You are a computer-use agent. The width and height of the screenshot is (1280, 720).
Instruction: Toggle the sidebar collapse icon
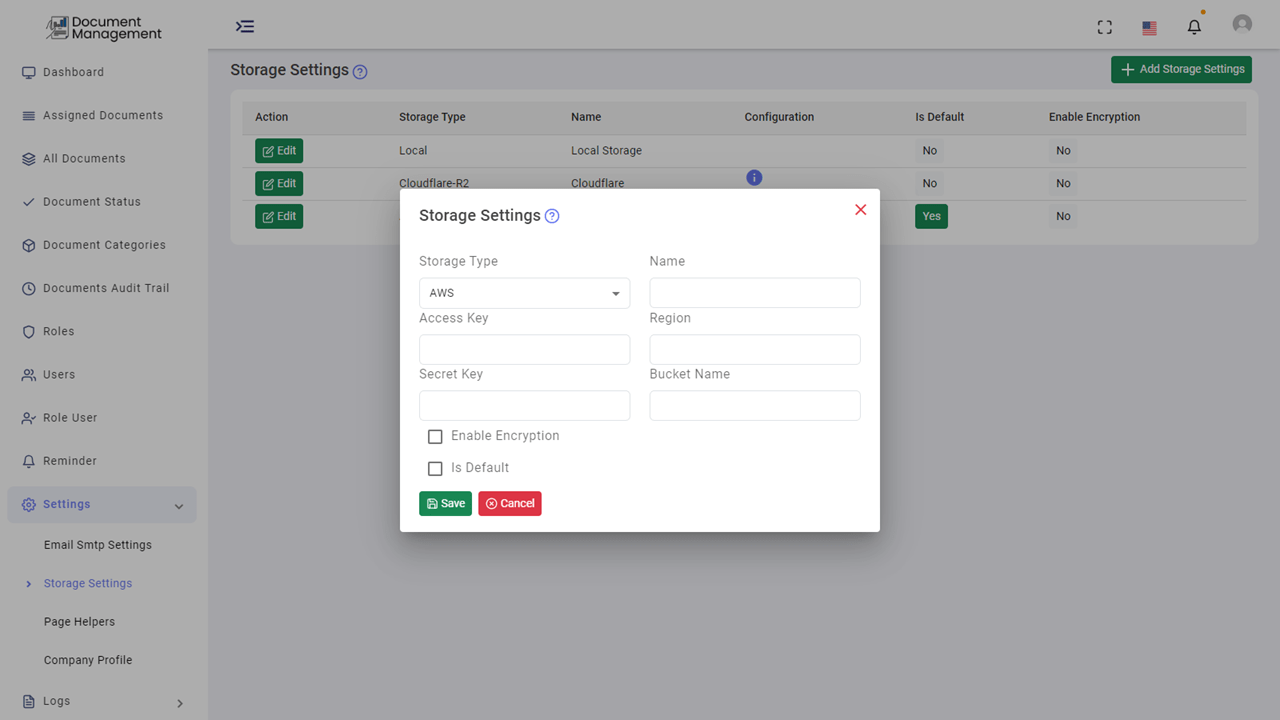[x=245, y=26]
